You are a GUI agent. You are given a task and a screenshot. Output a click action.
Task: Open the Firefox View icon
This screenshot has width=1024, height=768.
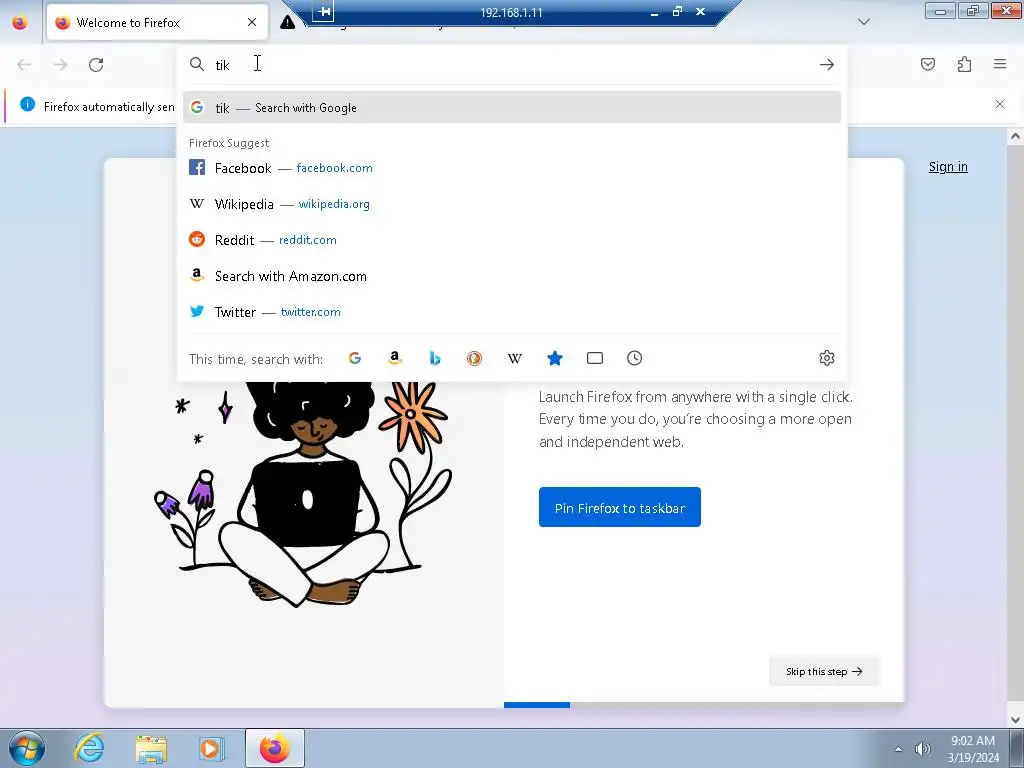coord(20,22)
